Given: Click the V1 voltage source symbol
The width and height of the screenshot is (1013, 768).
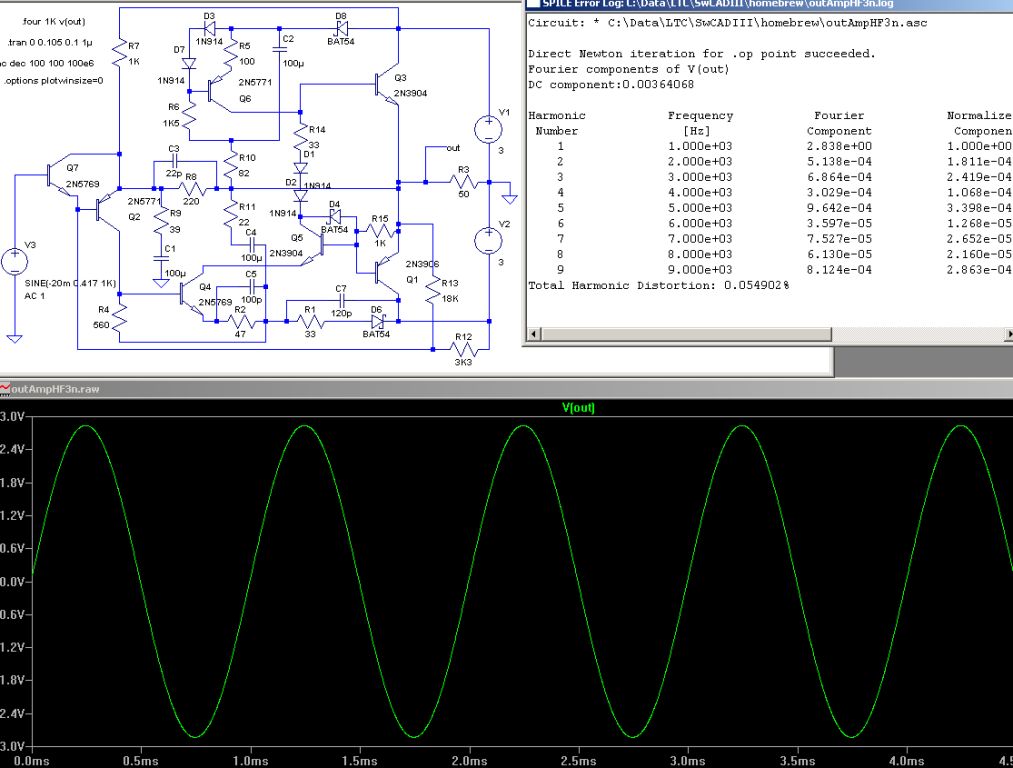Looking at the screenshot, I should 488,129.
